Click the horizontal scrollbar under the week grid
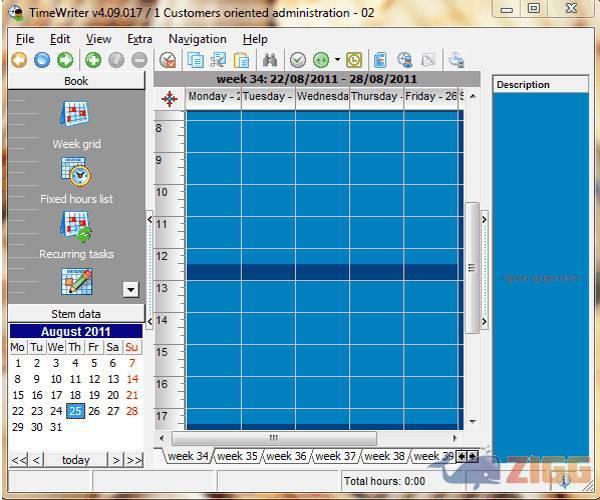600x500 pixels. point(273,438)
